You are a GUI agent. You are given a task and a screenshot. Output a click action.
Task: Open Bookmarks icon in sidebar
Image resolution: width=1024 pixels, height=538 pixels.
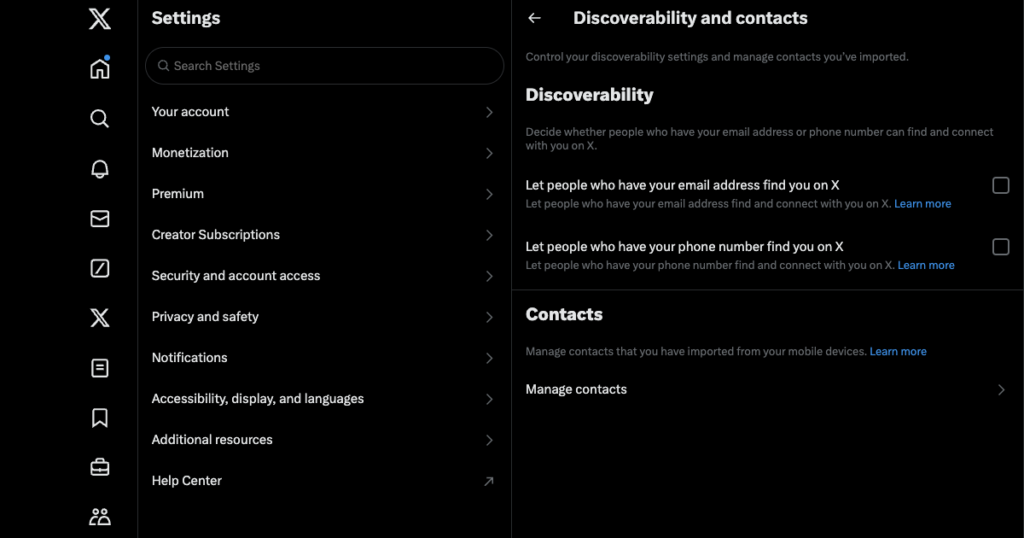(100, 418)
